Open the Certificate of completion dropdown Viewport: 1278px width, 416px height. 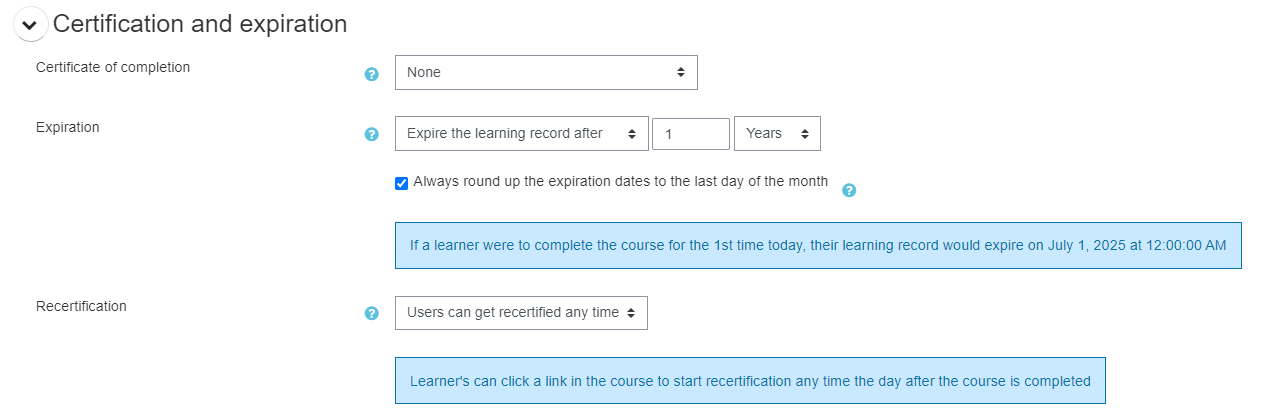click(546, 72)
